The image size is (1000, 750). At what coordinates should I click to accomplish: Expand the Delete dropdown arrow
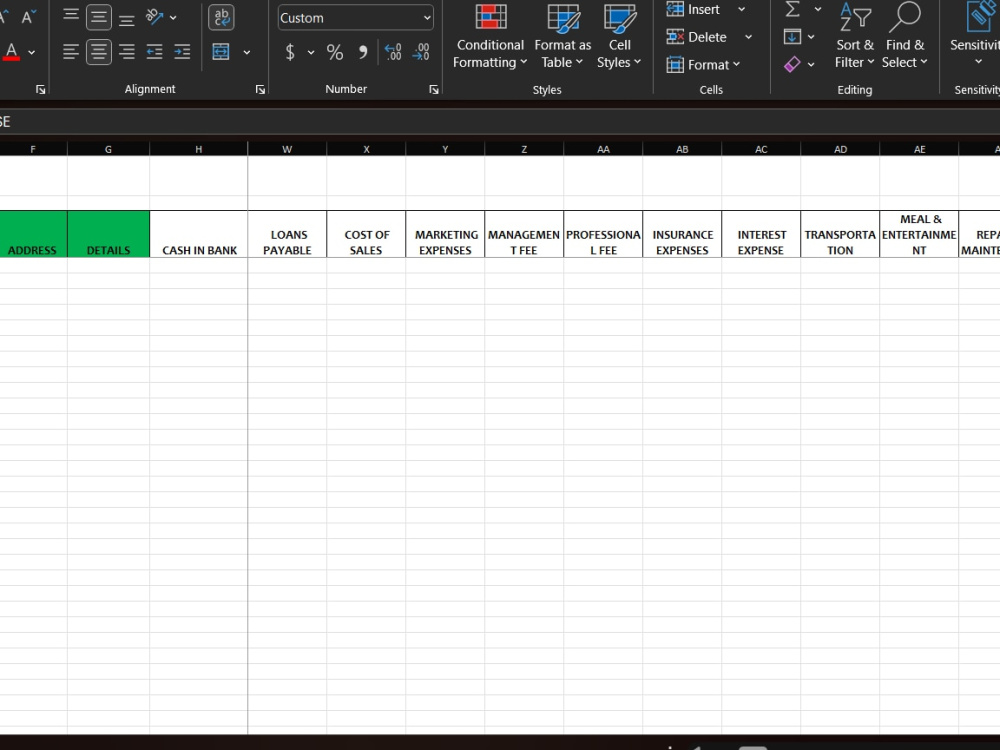(x=749, y=37)
